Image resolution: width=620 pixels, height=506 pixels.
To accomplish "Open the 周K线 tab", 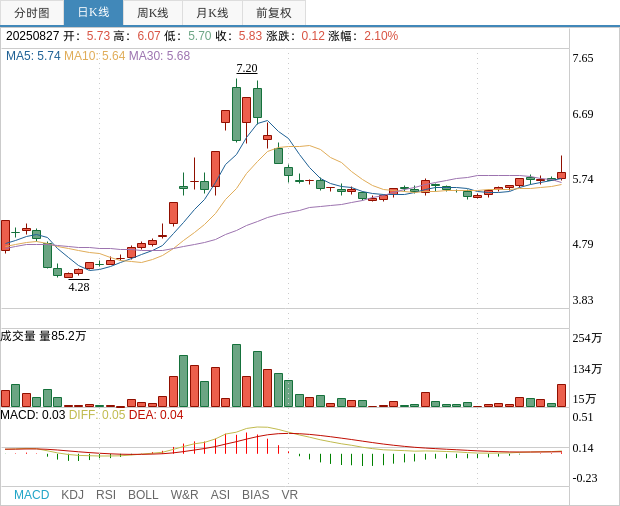I will (153, 13).
